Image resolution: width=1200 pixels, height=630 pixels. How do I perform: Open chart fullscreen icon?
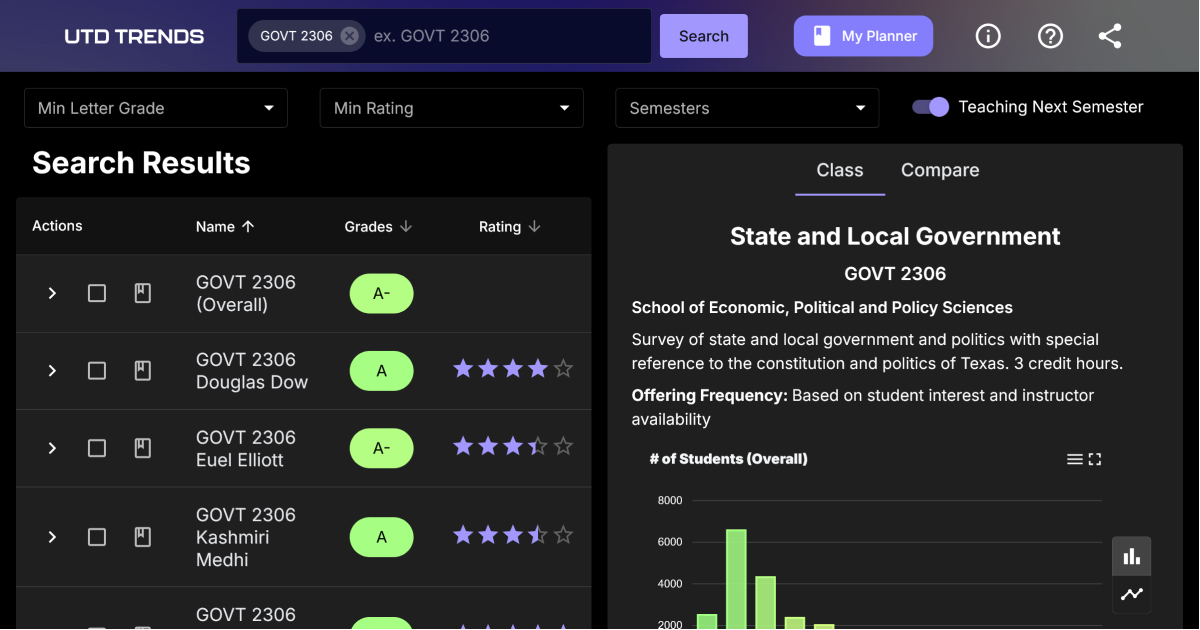1095,459
